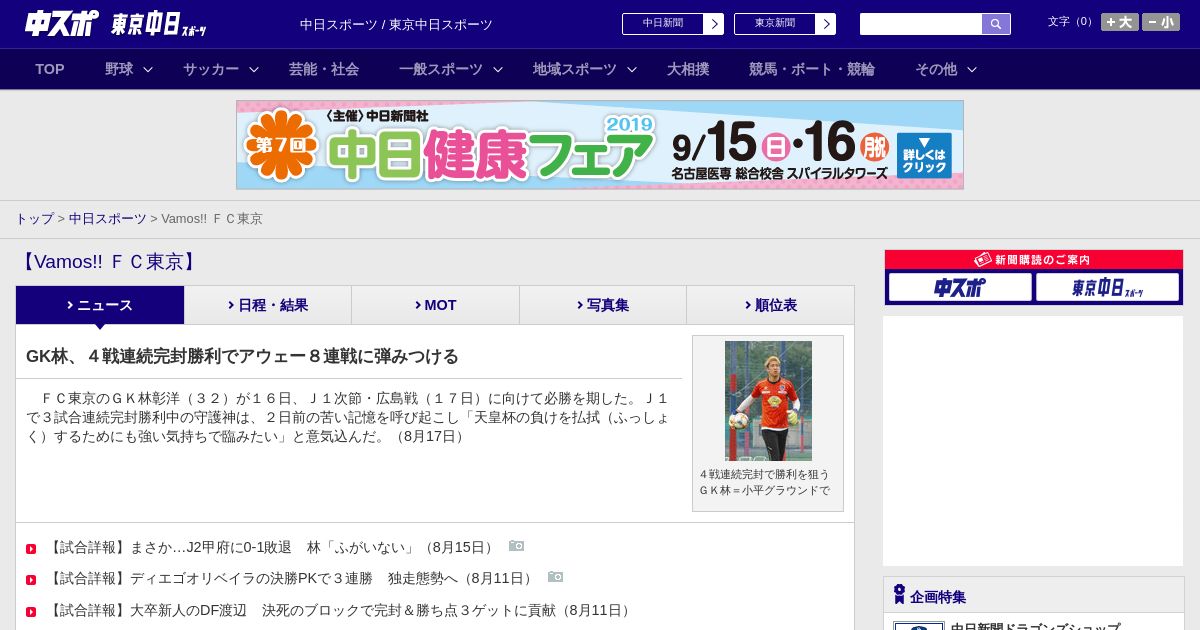Open headline GK林、４戦連続完封勝利 article
Image resolution: width=1200 pixels, height=630 pixels.
click(x=242, y=356)
